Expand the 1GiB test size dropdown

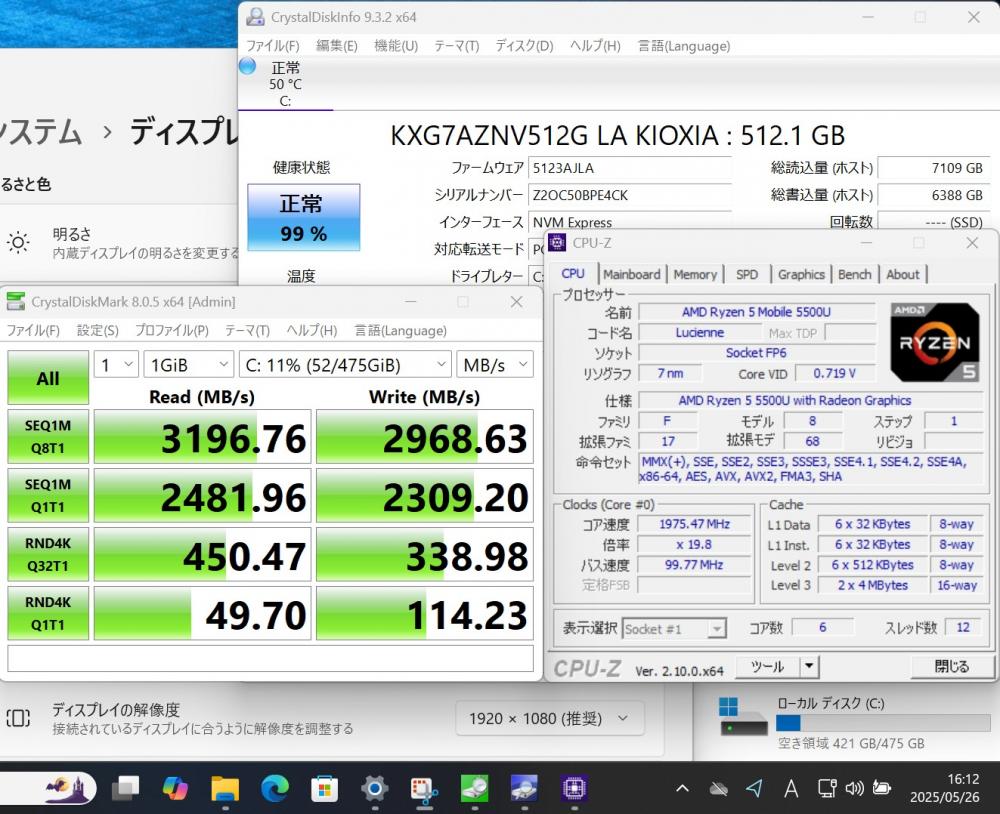188,365
